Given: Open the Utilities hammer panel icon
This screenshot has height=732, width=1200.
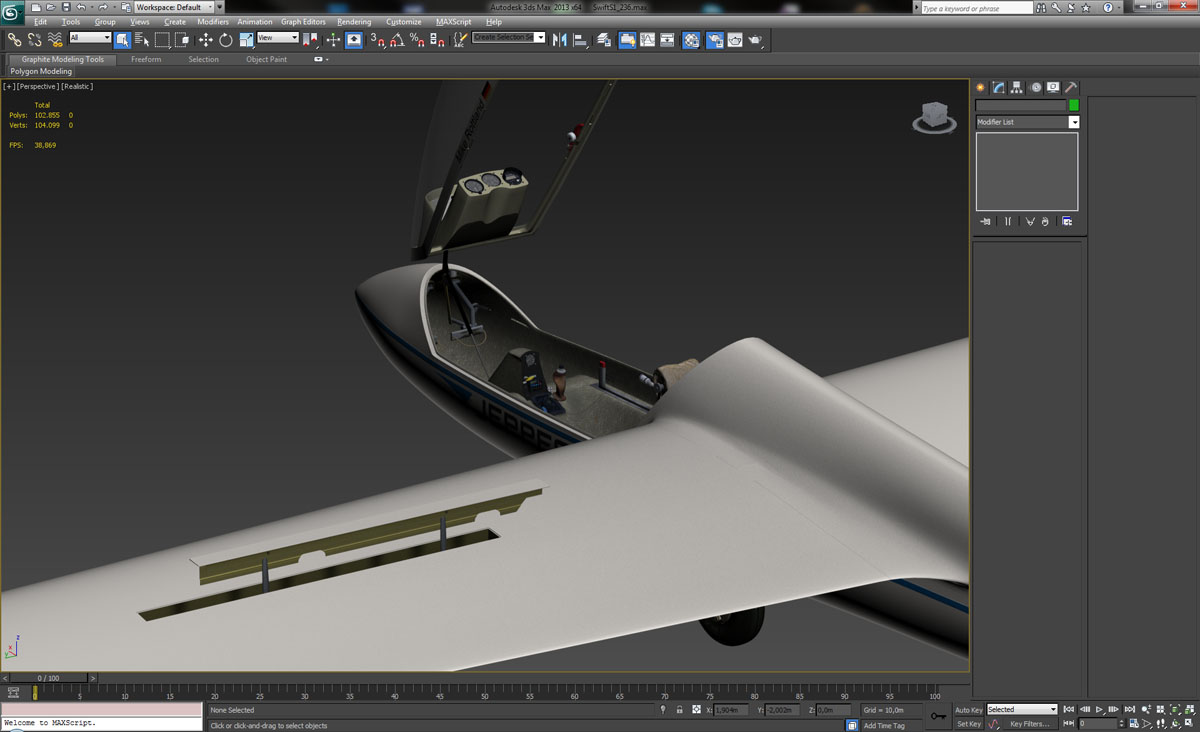Looking at the screenshot, I should tap(1070, 88).
